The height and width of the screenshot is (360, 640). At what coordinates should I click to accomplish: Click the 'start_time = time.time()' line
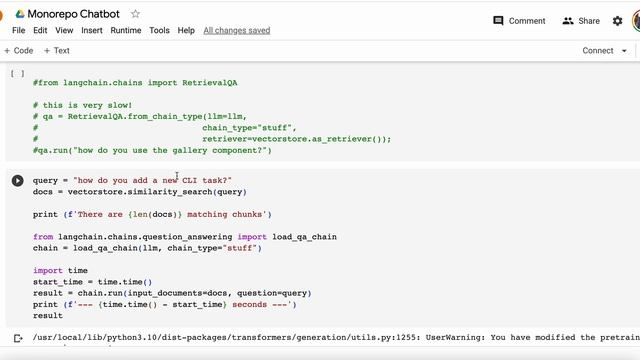click(92, 282)
